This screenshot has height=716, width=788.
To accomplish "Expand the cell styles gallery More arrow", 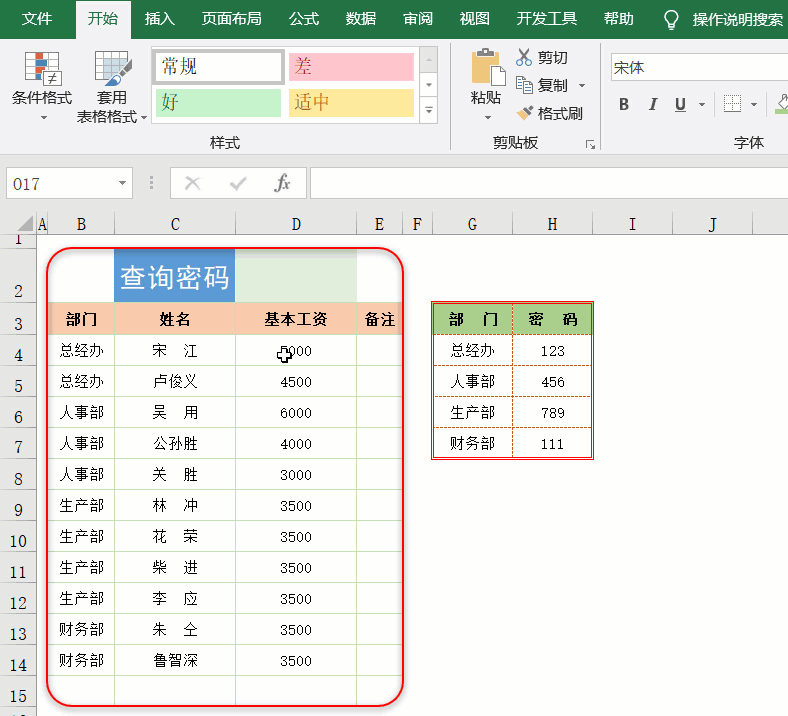I will click(429, 110).
